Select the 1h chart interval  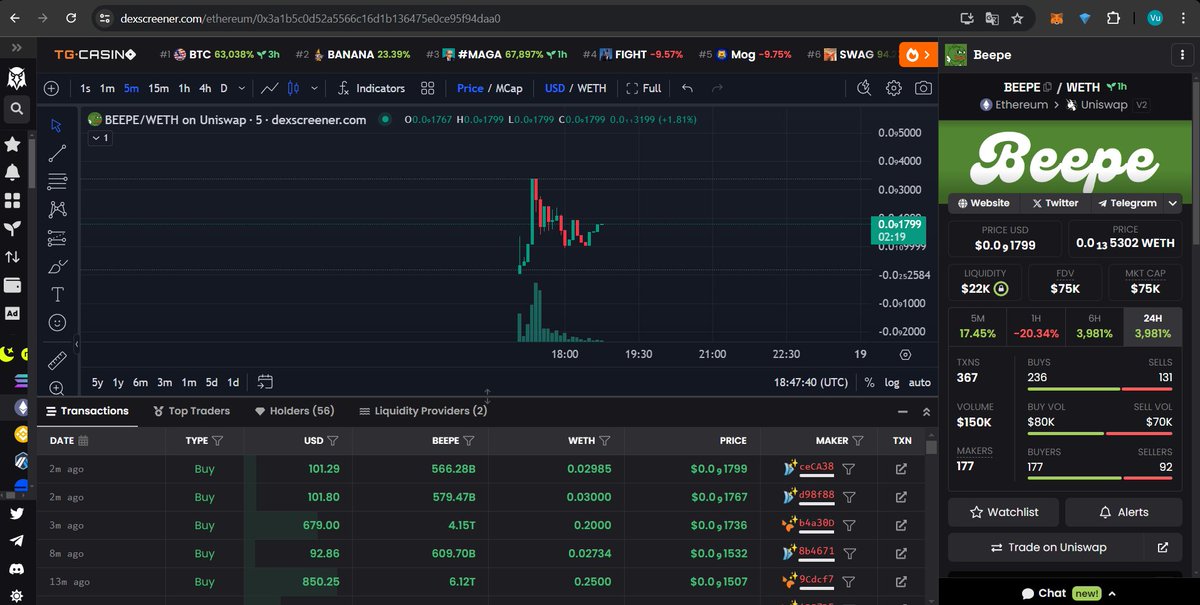(184, 88)
